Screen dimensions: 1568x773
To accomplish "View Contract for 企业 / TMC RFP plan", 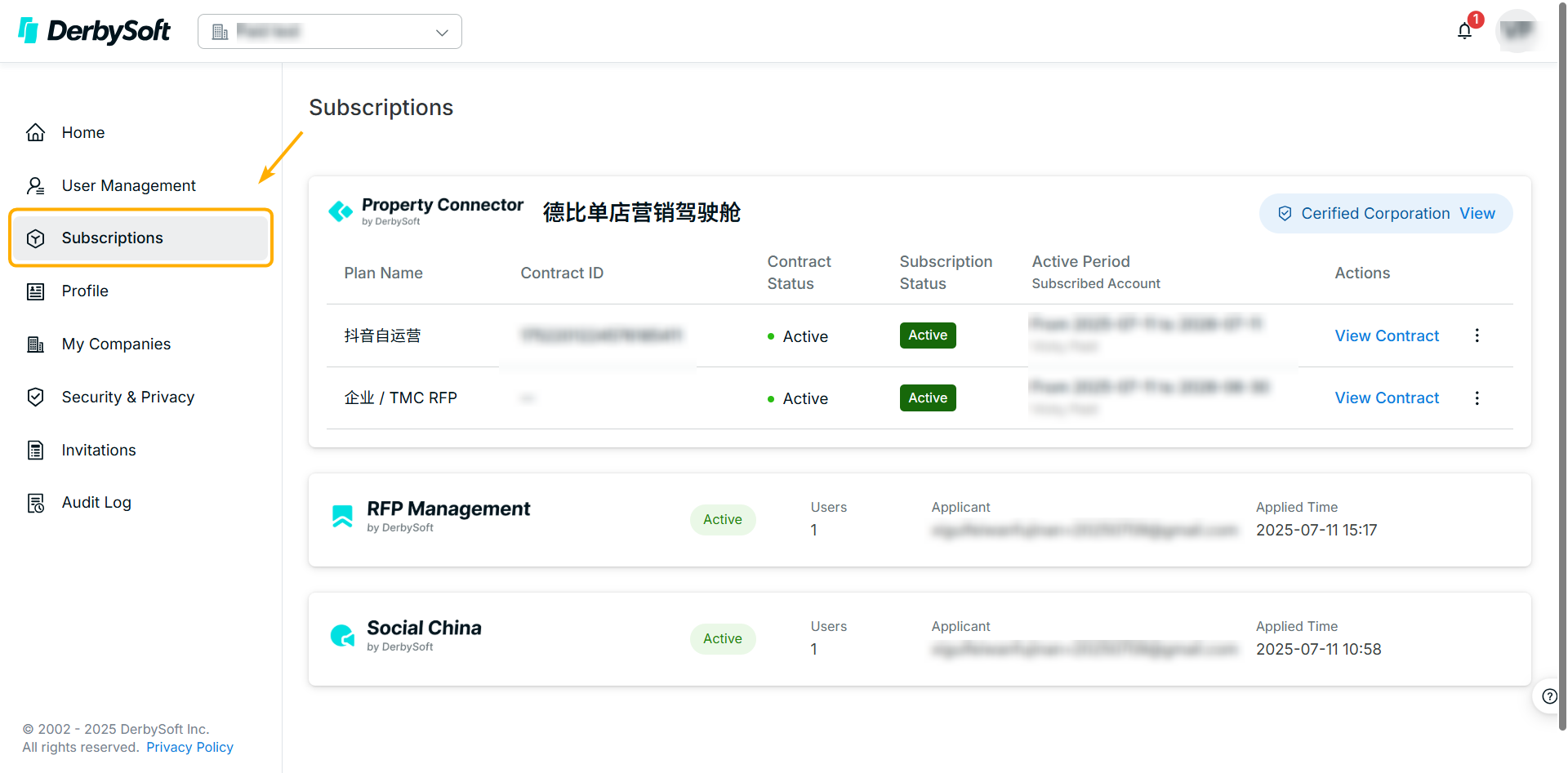I will 1387,398.
